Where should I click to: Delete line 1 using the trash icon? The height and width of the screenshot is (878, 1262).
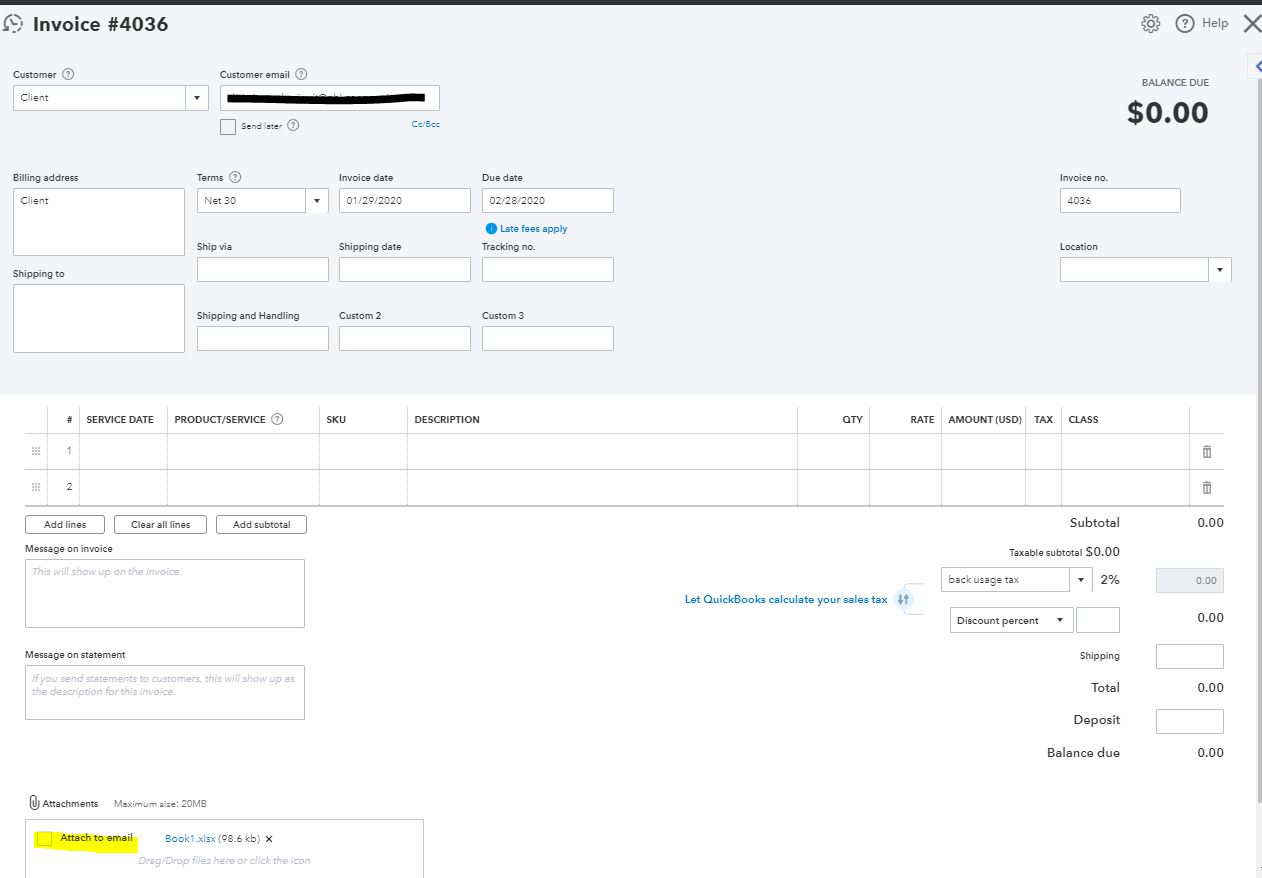1206,451
